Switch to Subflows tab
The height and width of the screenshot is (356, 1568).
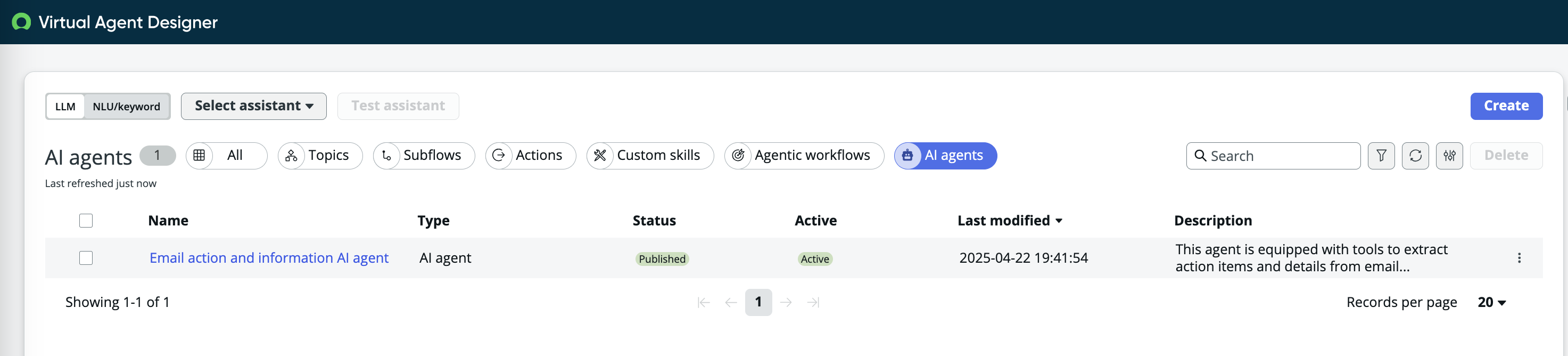click(x=424, y=156)
